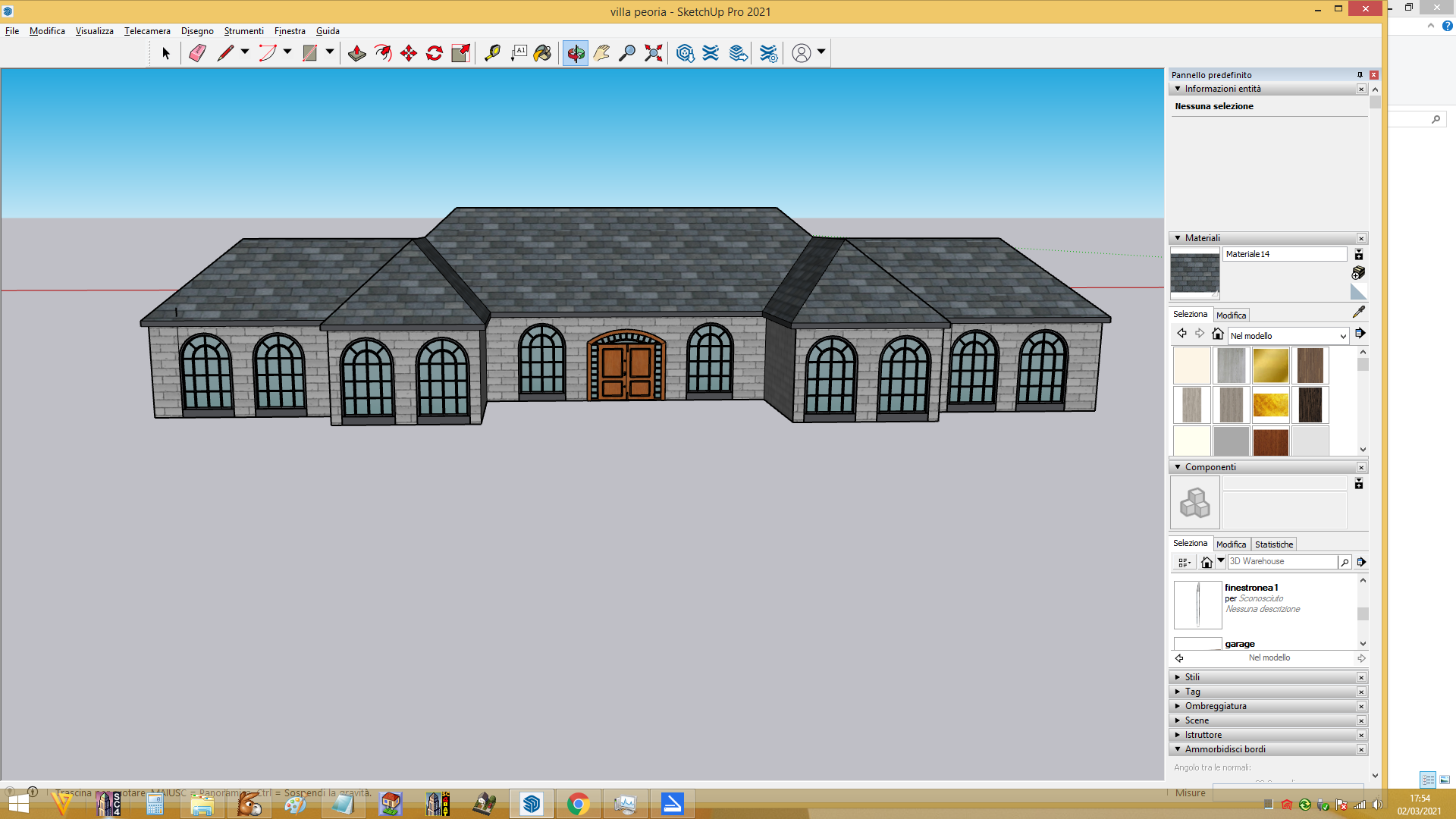Switch to the Statistiche tab
The width and height of the screenshot is (1456, 819).
tap(1274, 544)
